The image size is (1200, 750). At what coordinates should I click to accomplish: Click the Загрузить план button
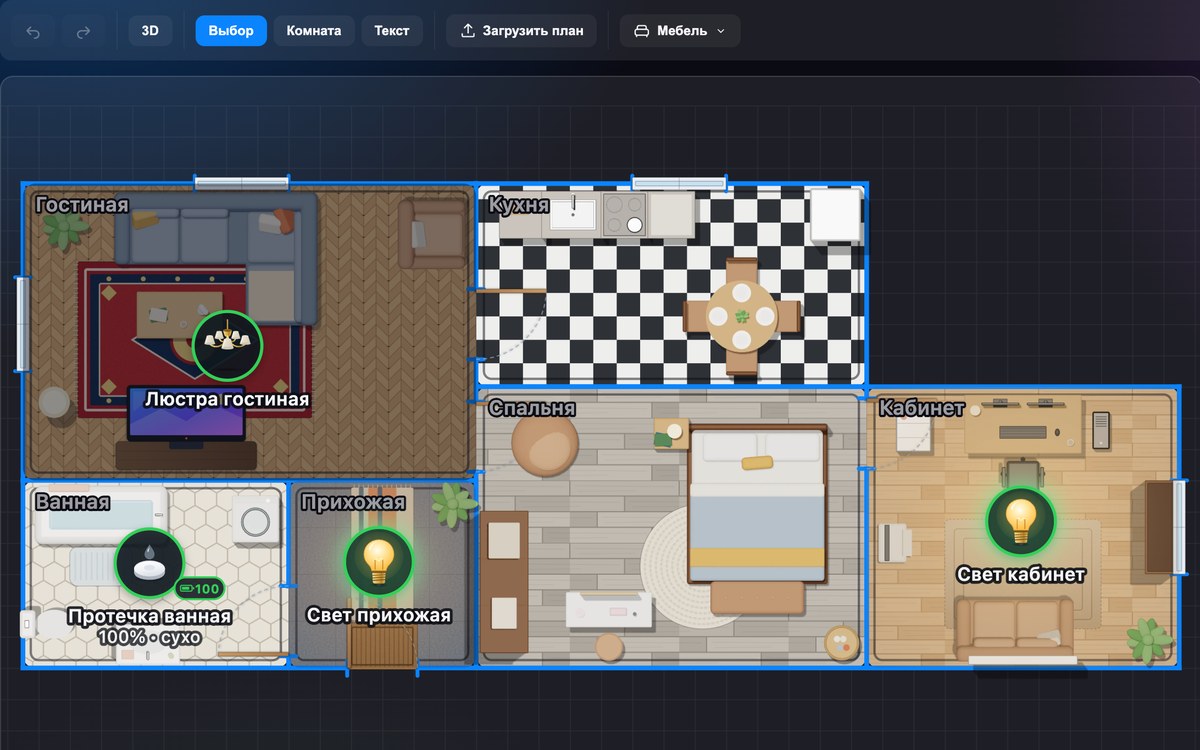coord(522,31)
